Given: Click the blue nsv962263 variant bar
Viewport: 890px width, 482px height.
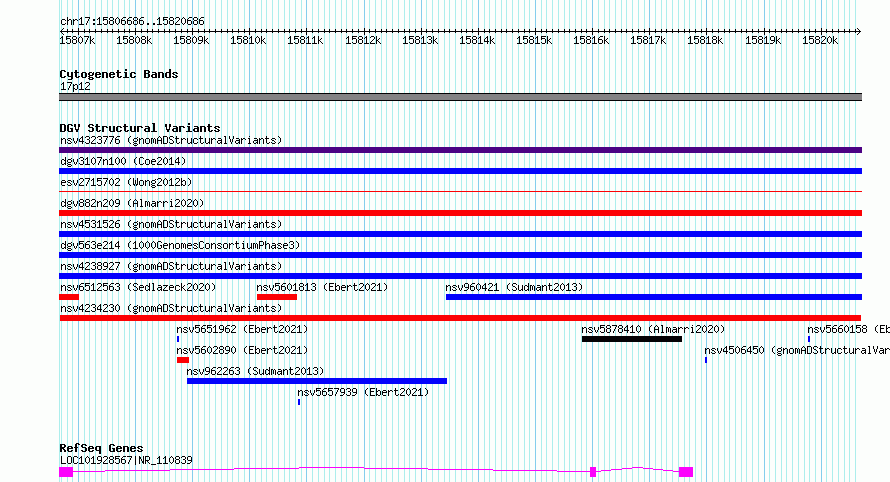Looking at the screenshot, I should [x=317, y=381].
